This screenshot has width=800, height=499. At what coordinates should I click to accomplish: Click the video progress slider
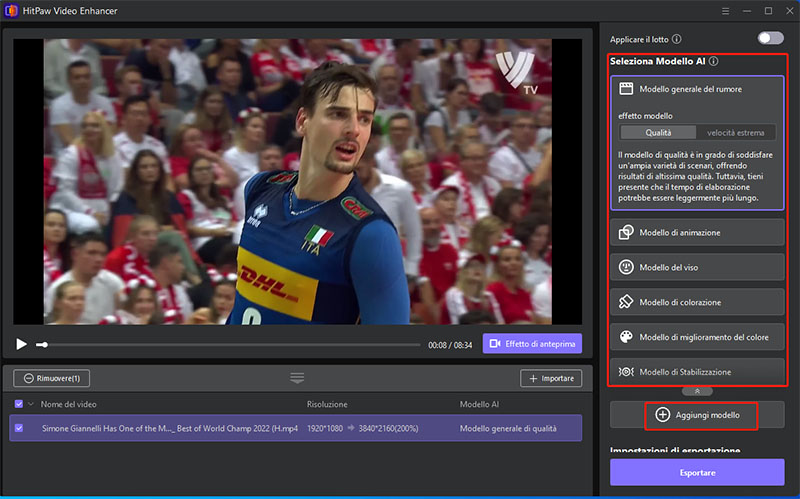(230, 344)
